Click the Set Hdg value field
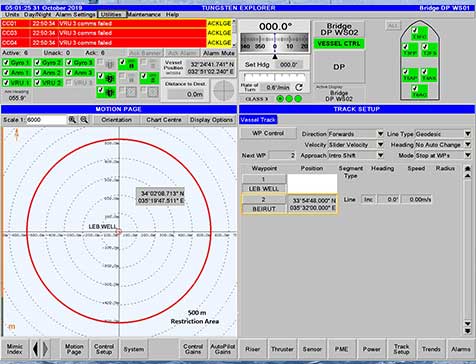 pyautogui.click(x=288, y=65)
